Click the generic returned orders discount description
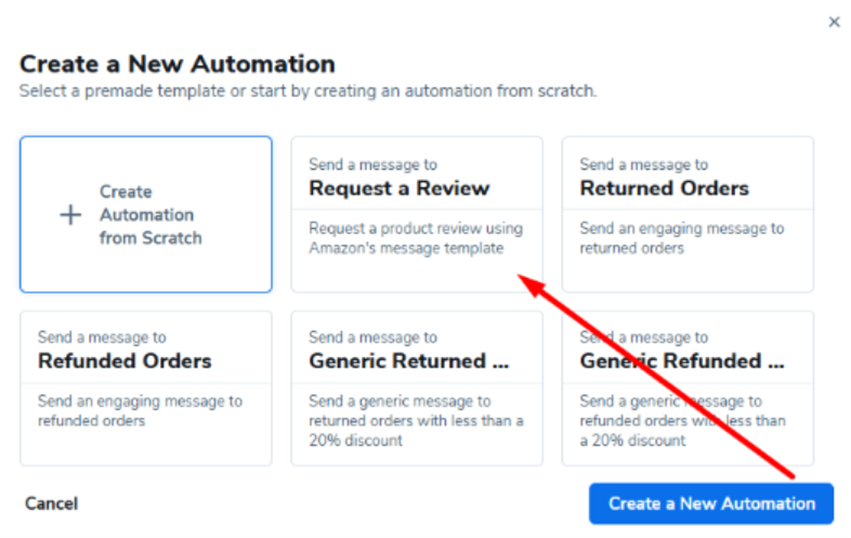Image resolution: width=851 pixels, height=538 pixels. (x=416, y=421)
